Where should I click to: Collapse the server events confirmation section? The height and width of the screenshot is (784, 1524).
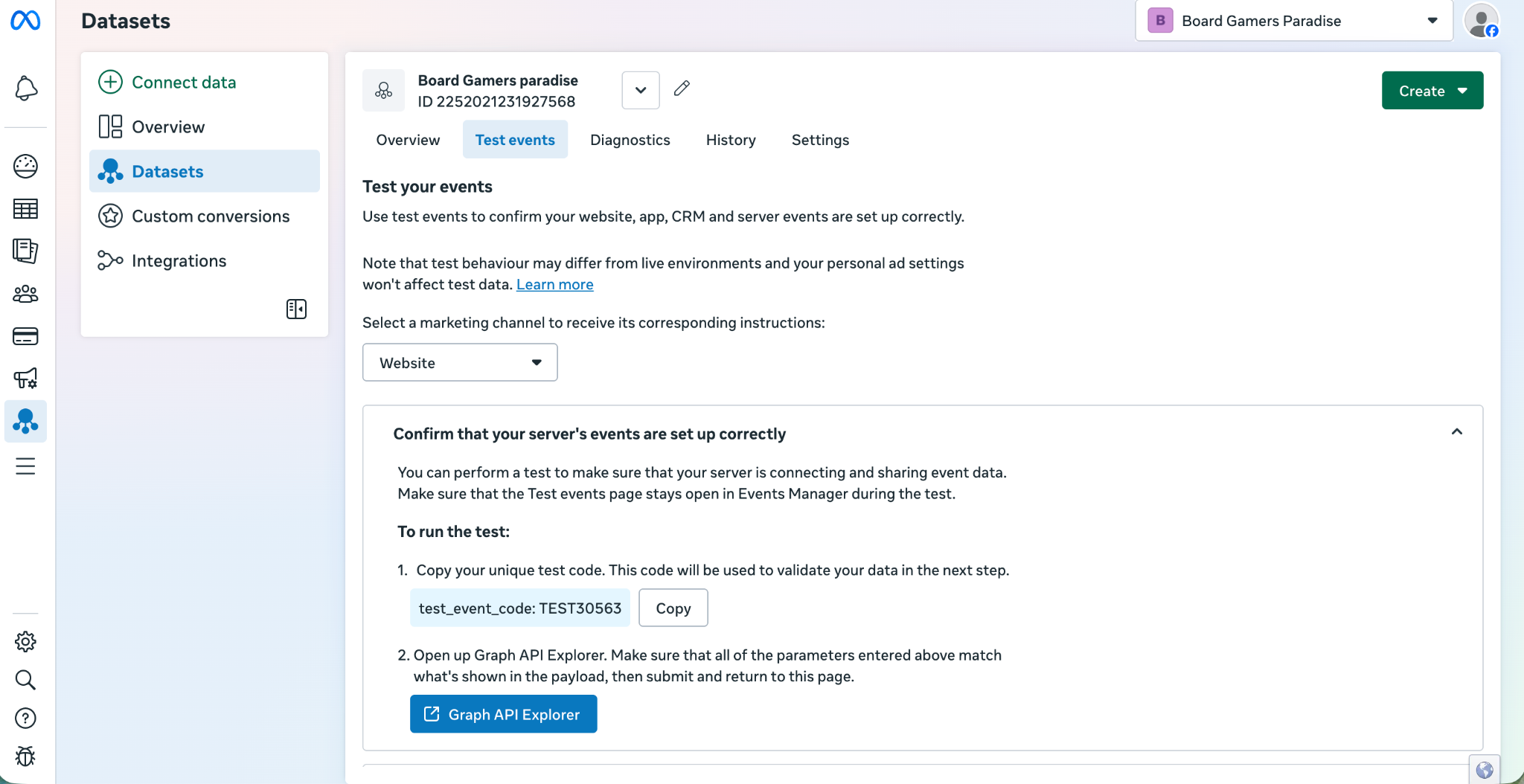point(1457,431)
